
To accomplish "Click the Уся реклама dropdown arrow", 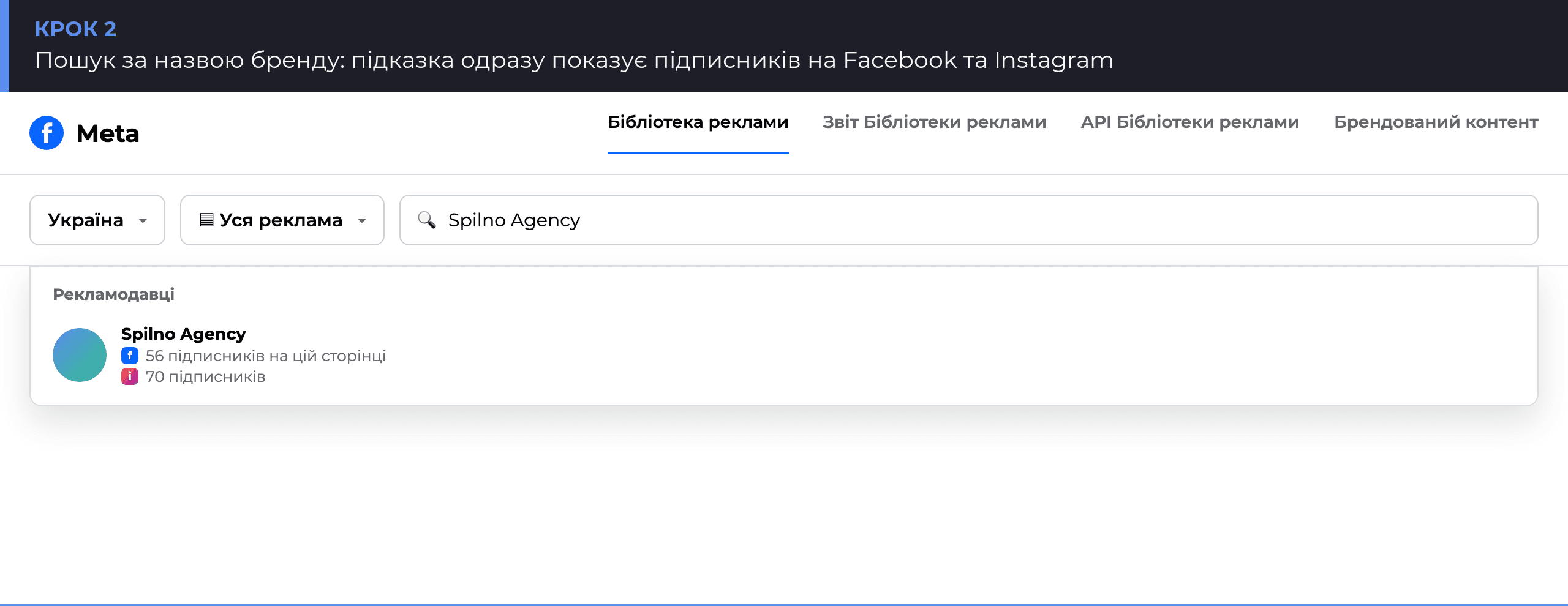I will [x=362, y=221].
